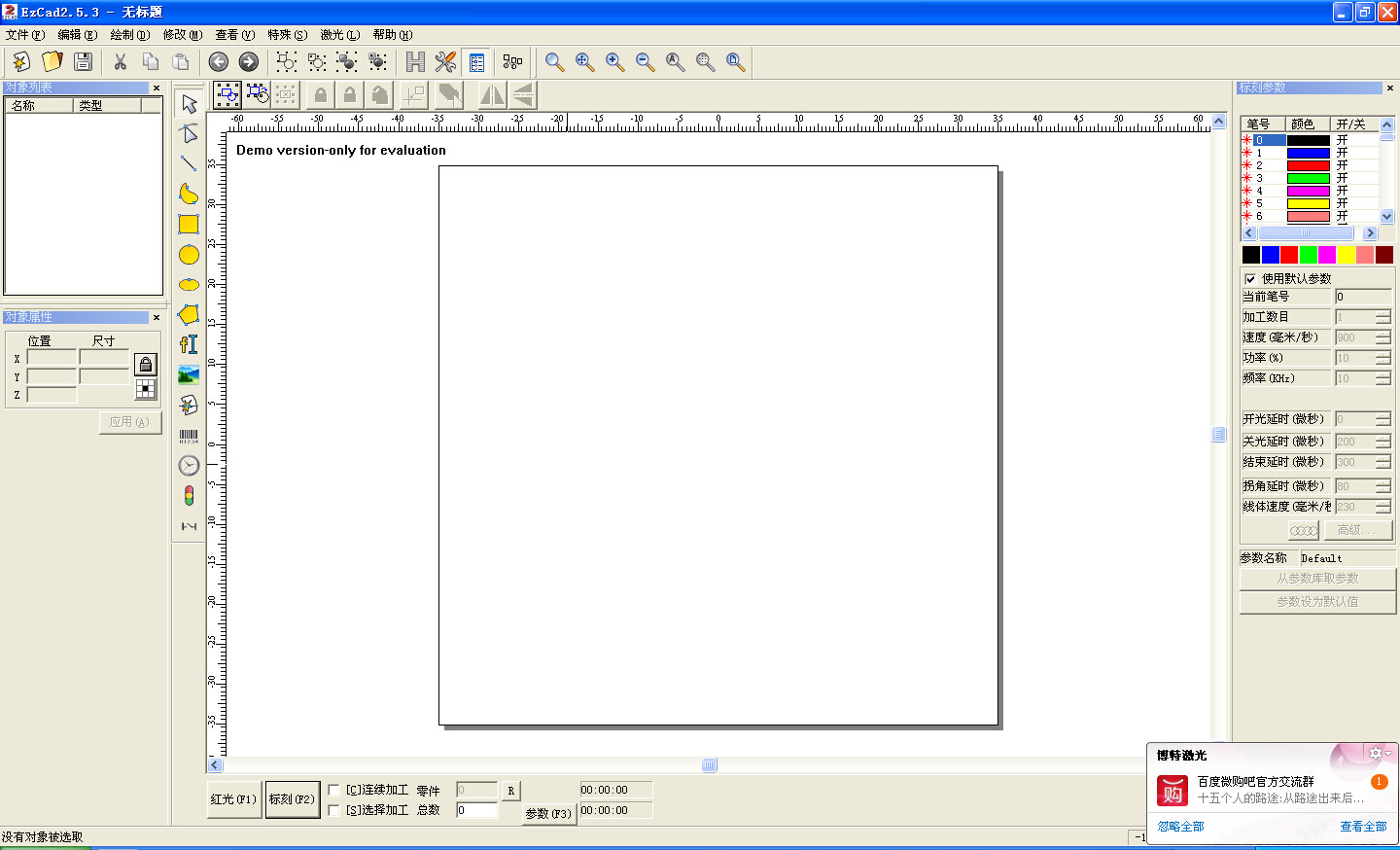
Task: Click the hatch fill toolbar icon
Action: point(415,61)
